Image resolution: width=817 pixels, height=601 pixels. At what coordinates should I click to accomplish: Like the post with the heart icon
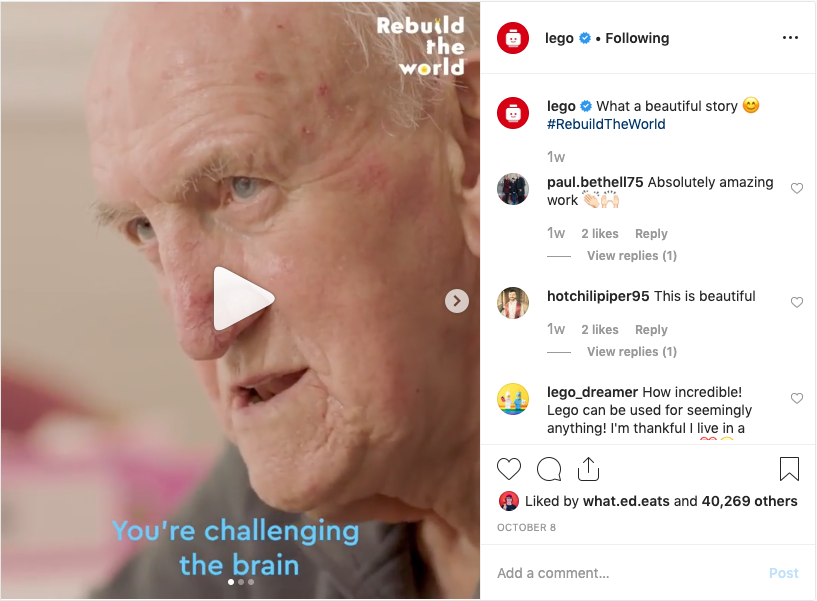[509, 469]
